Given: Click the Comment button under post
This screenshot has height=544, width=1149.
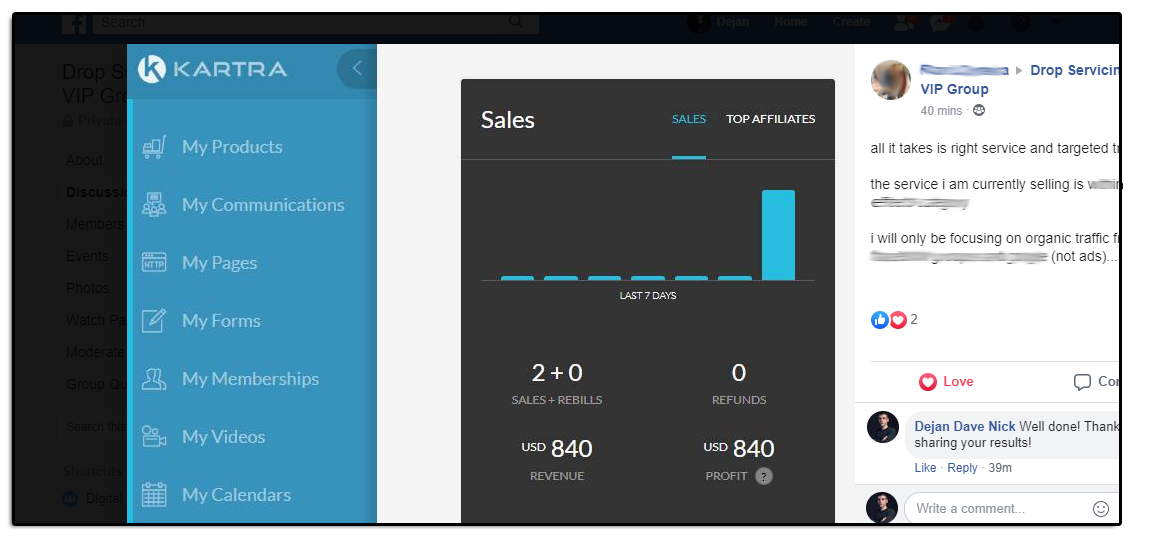Looking at the screenshot, I should (1096, 382).
